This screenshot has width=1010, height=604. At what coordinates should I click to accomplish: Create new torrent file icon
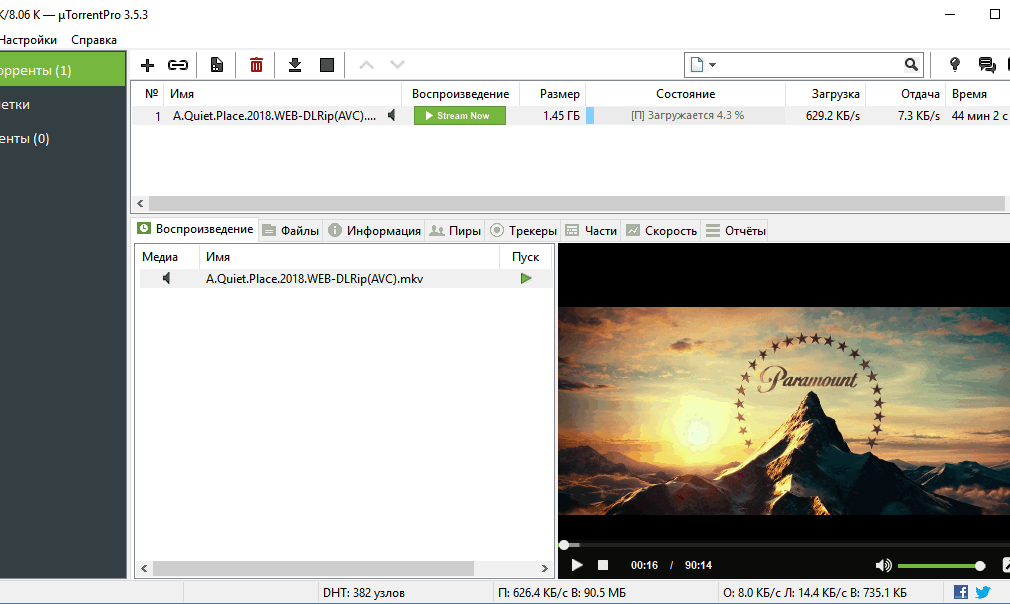[217, 65]
